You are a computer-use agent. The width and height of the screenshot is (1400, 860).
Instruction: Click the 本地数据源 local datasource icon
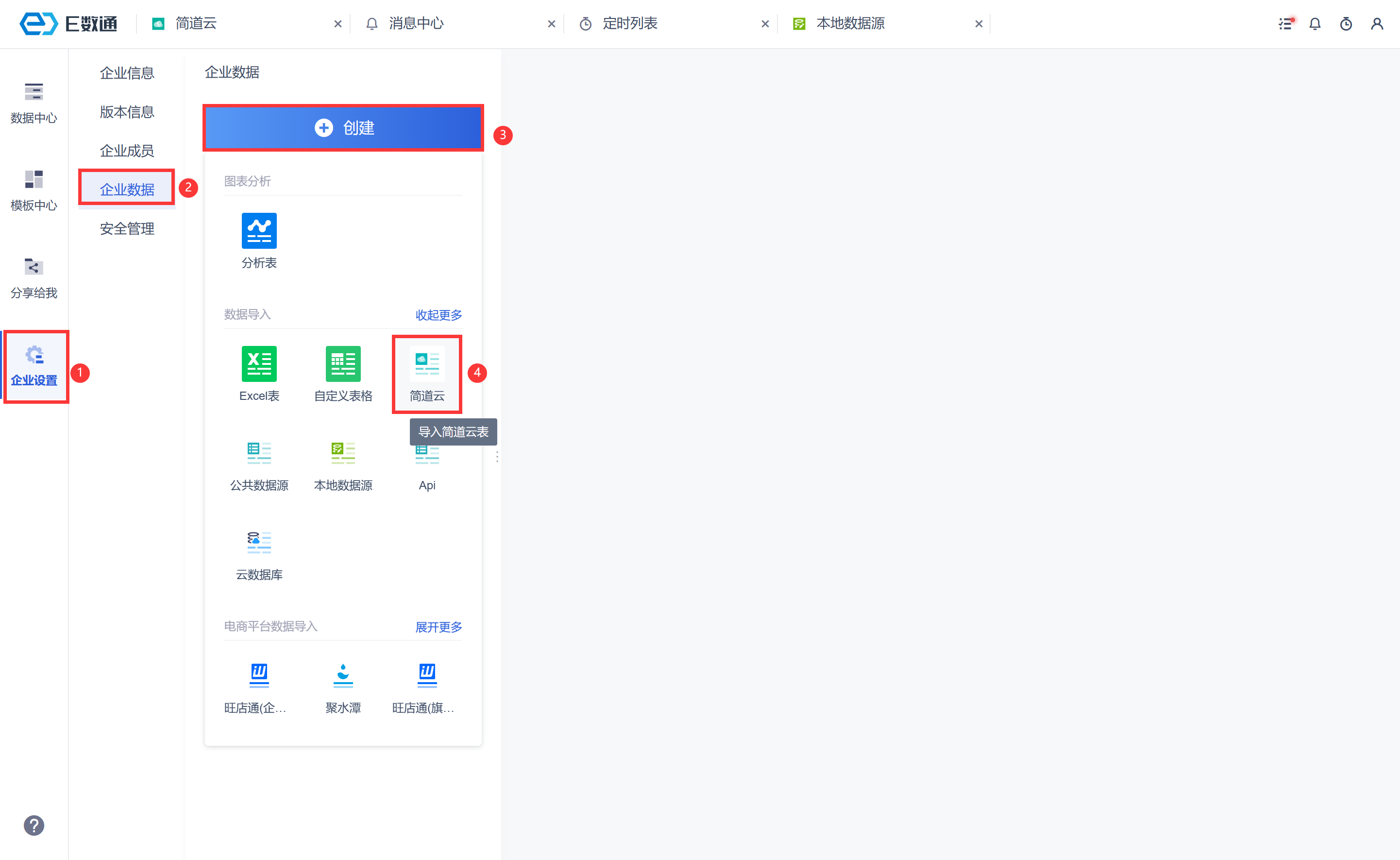[343, 453]
